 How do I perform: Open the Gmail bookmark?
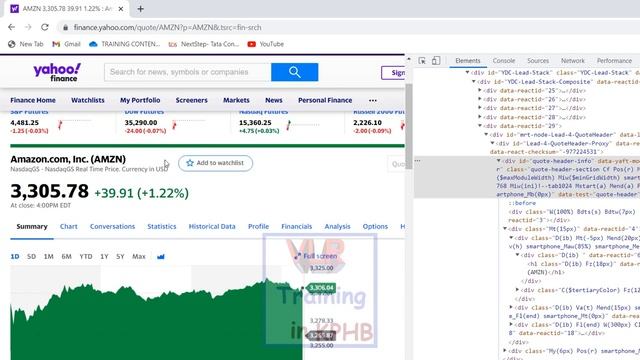click(67, 44)
